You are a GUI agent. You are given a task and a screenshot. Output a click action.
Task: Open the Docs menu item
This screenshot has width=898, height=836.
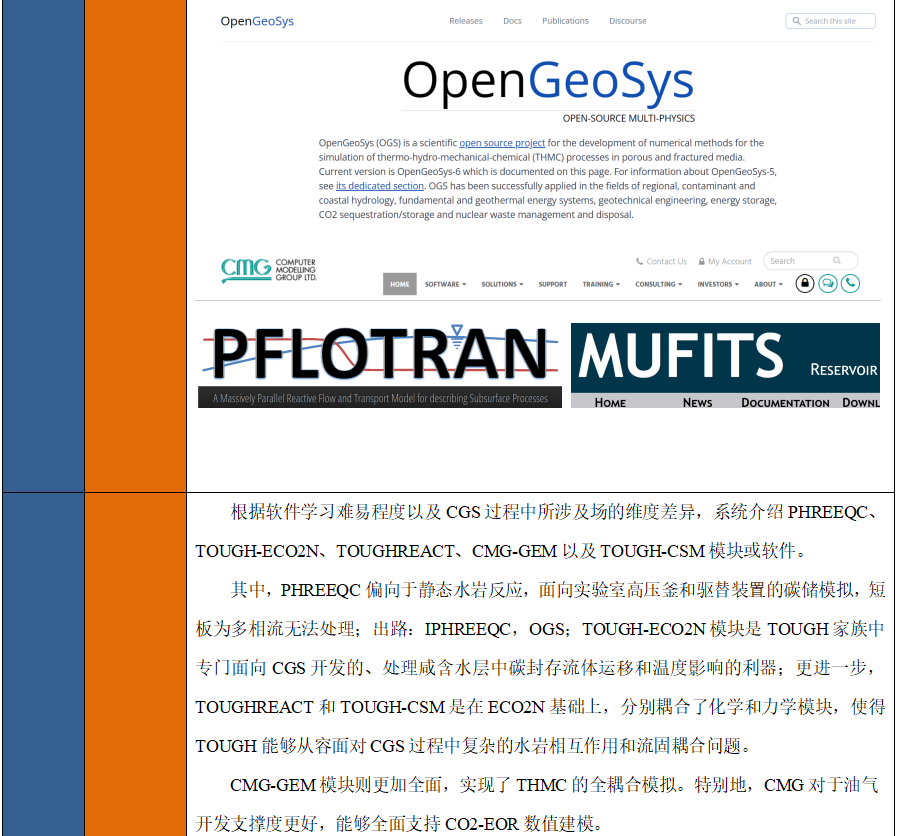click(512, 21)
